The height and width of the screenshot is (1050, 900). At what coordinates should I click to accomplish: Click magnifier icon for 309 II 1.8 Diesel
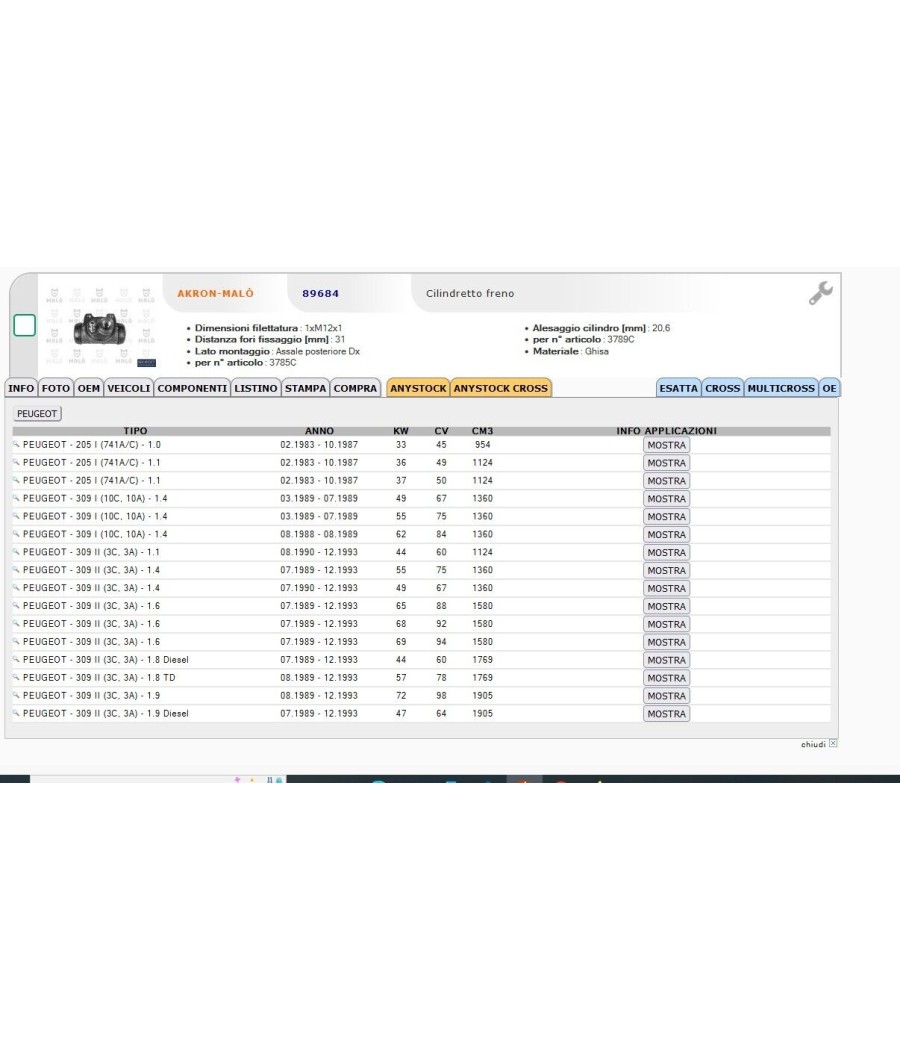[x=16, y=659]
